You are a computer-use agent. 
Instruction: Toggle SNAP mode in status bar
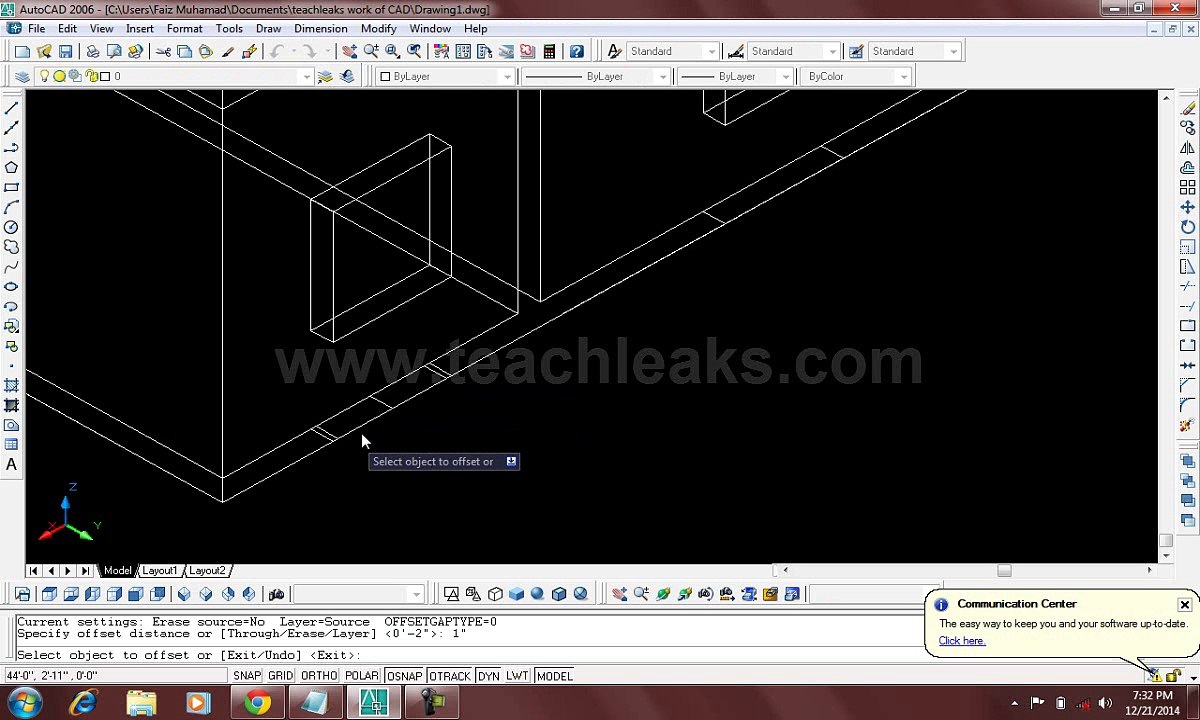[x=247, y=676]
